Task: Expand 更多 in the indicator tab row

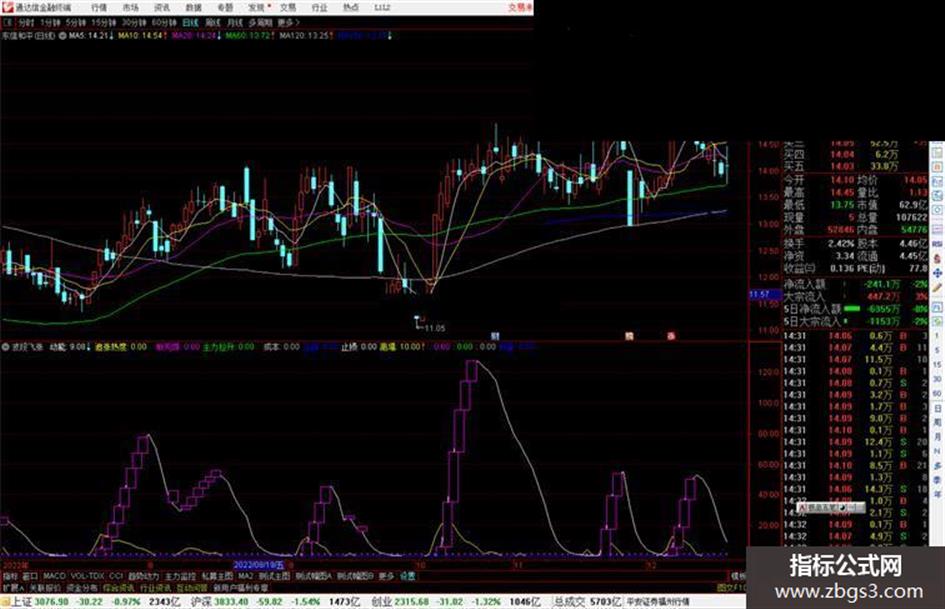Action: 386,576
